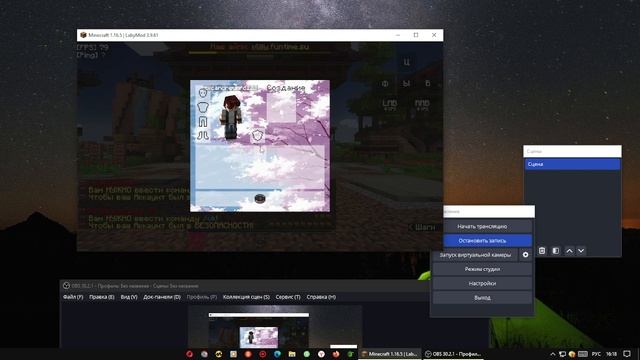Open the Правка menu in OBS
Viewport: 640px width, 360px height.
tap(102, 297)
